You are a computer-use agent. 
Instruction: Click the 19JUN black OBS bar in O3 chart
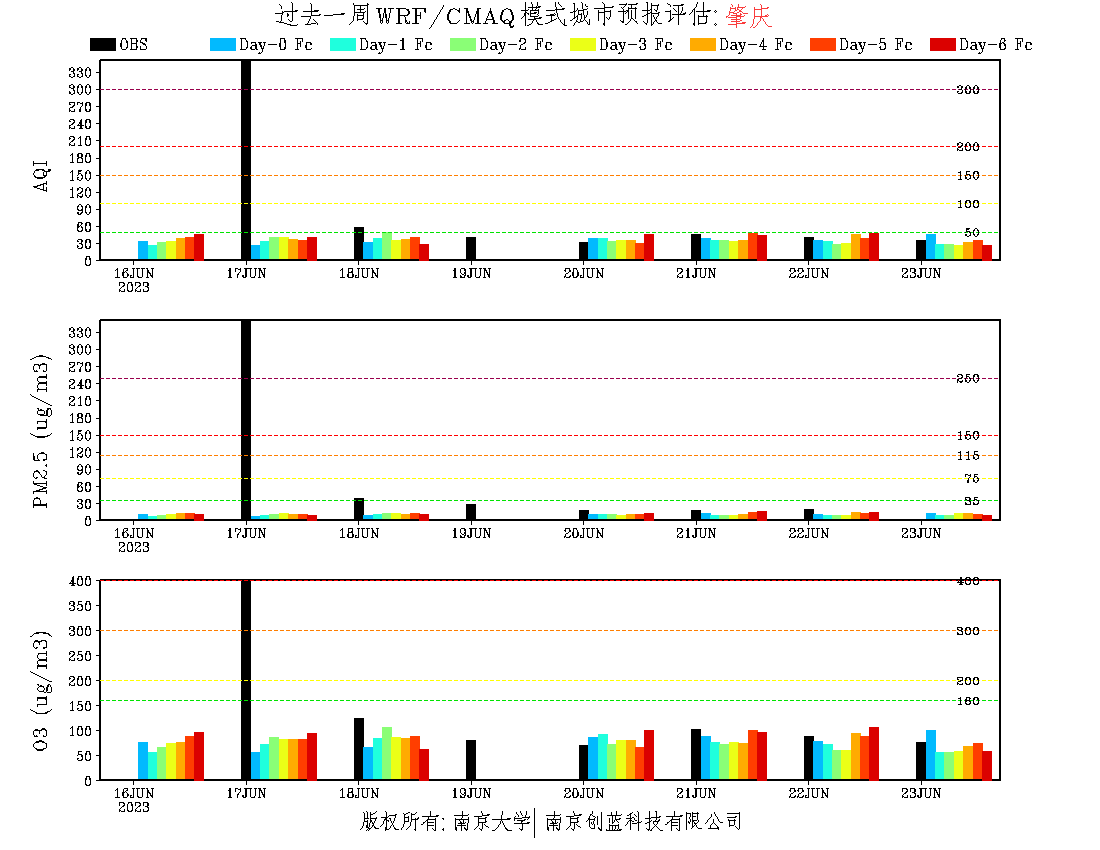tap(471, 760)
